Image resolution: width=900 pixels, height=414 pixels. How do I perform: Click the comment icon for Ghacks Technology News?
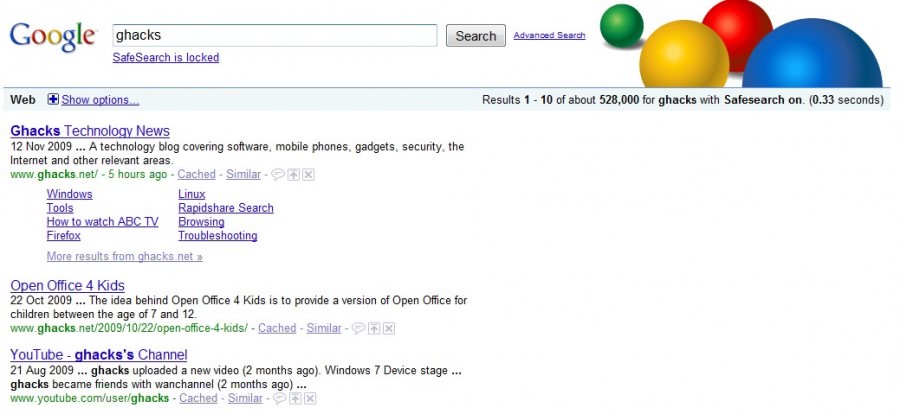coord(277,175)
